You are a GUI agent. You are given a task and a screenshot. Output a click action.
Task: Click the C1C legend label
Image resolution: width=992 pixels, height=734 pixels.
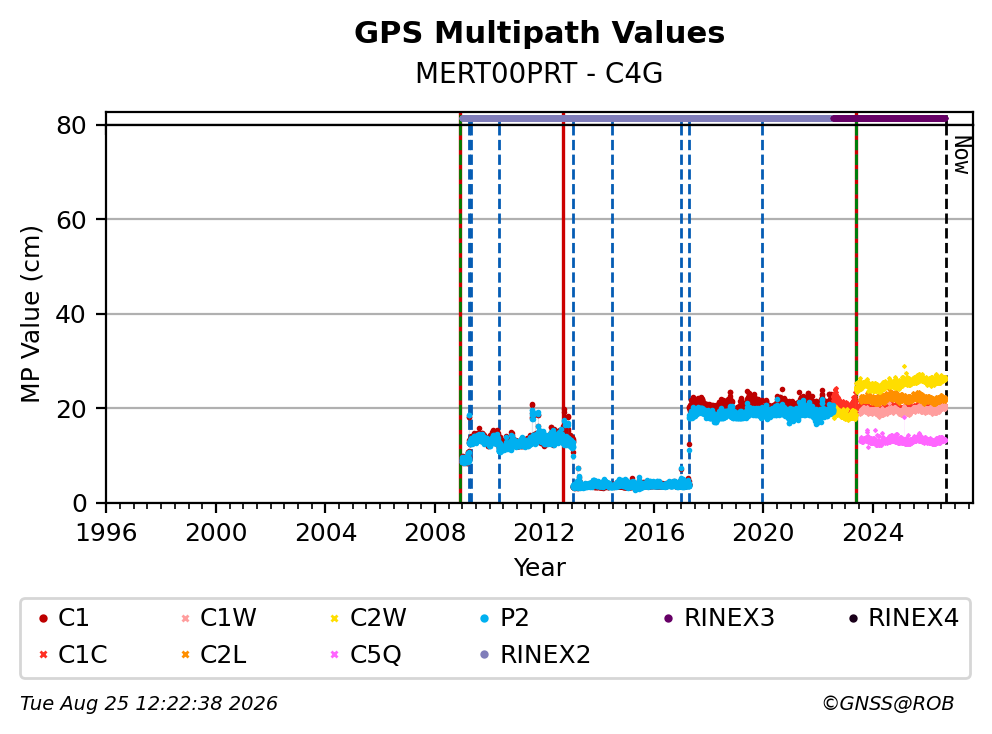pos(82,654)
